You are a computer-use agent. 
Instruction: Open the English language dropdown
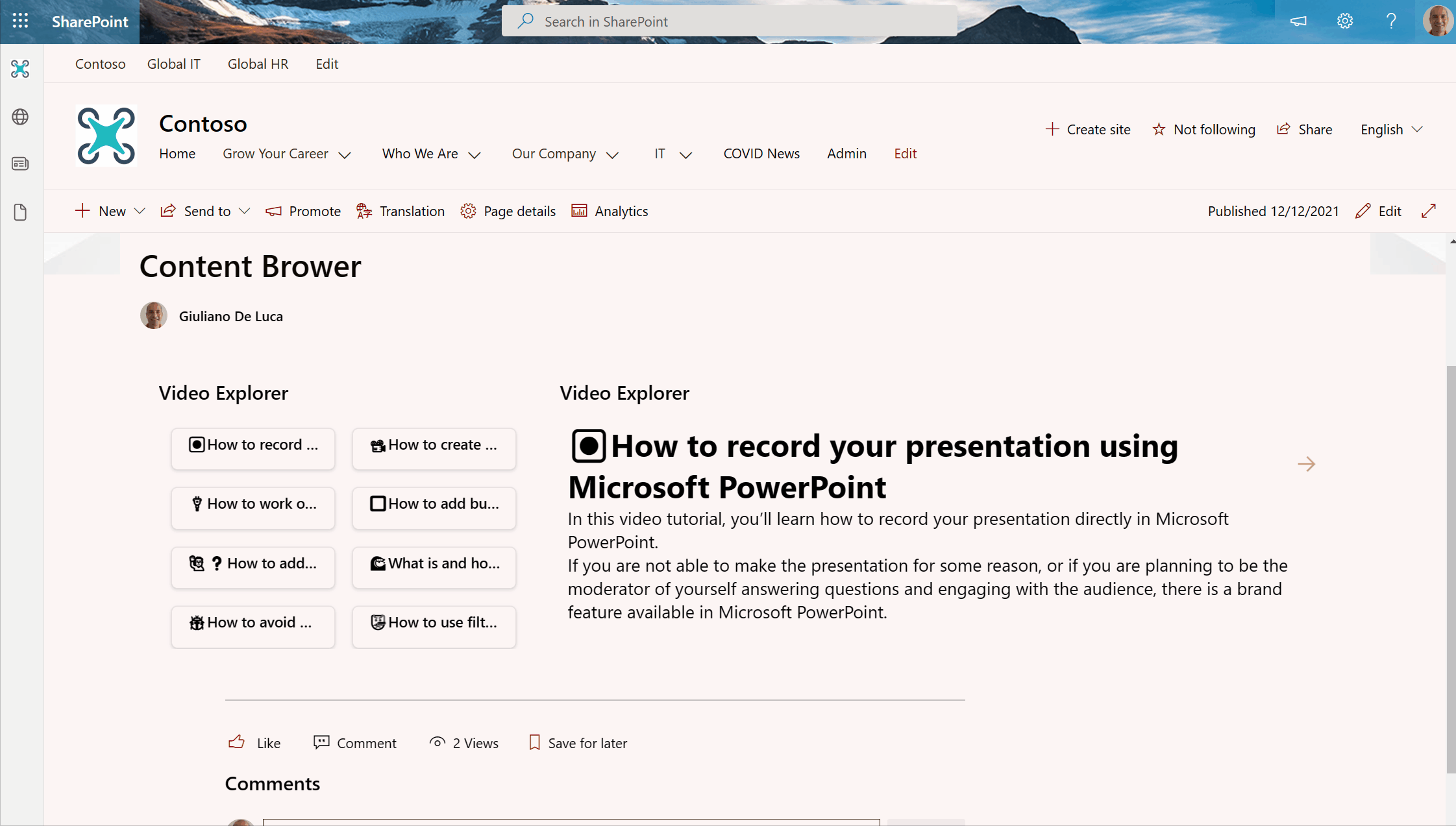point(1391,129)
